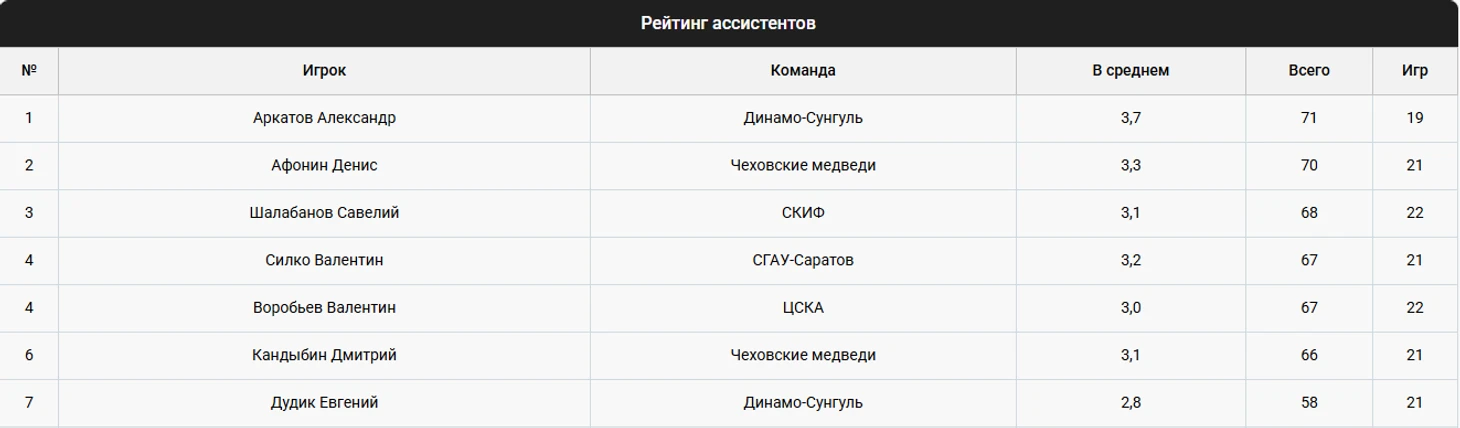Open team СГАУ-Саратов
Image resolution: width=1460 pixels, height=428 pixels.
click(x=803, y=260)
